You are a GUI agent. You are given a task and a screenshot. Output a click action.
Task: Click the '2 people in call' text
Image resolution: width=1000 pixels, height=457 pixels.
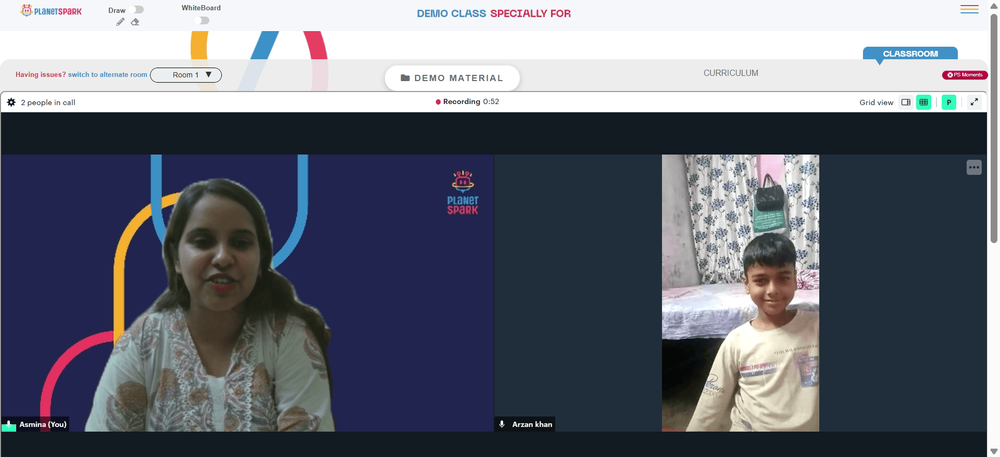click(x=48, y=102)
